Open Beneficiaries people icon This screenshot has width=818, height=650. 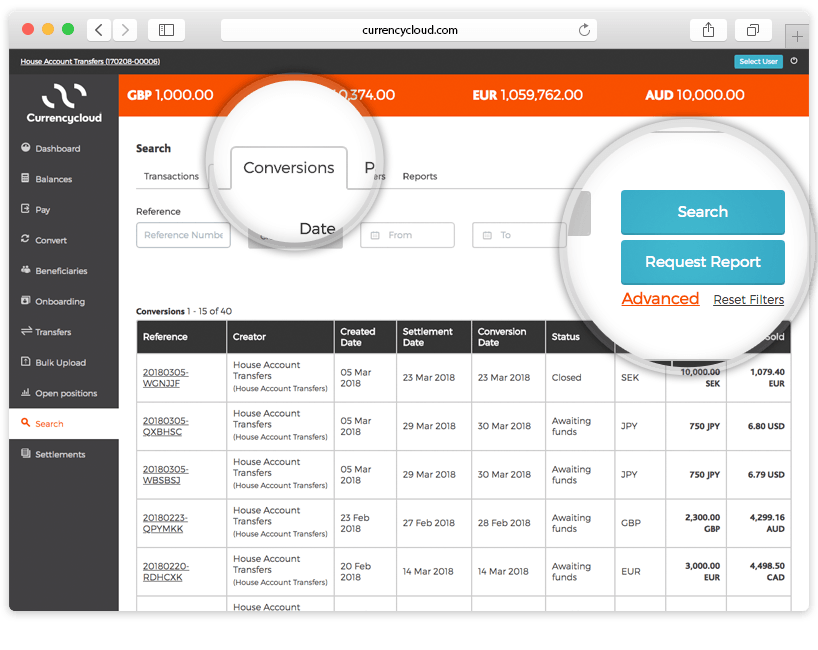click(x=25, y=270)
